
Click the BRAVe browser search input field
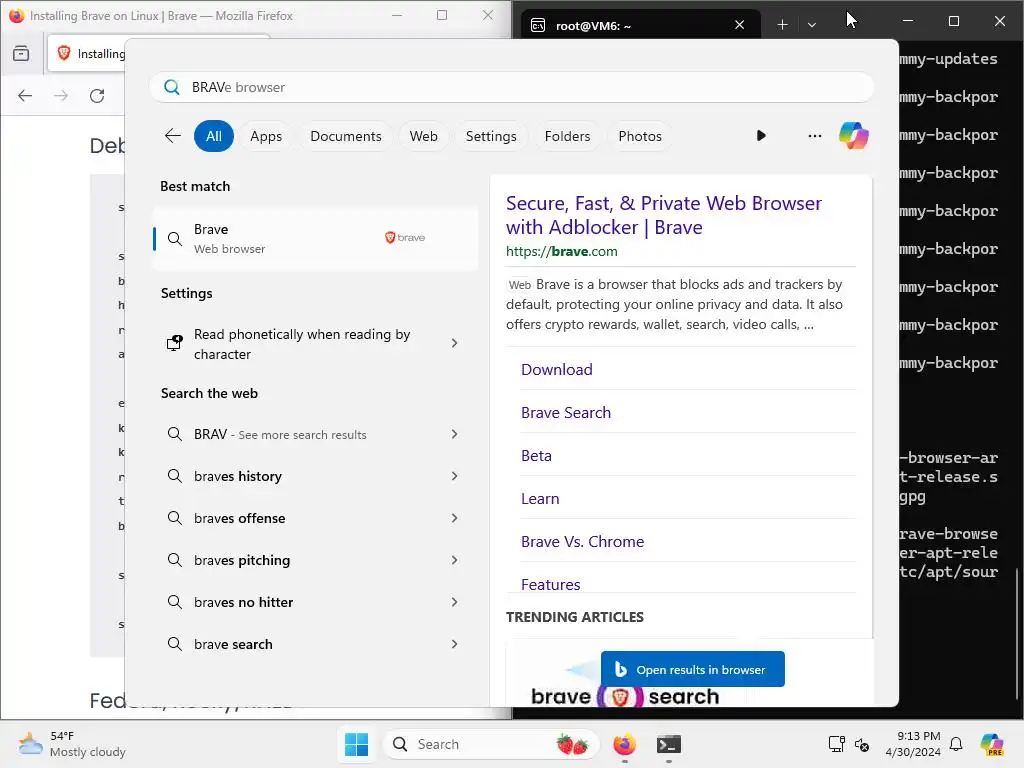pyautogui.click(x=511, y=87)
